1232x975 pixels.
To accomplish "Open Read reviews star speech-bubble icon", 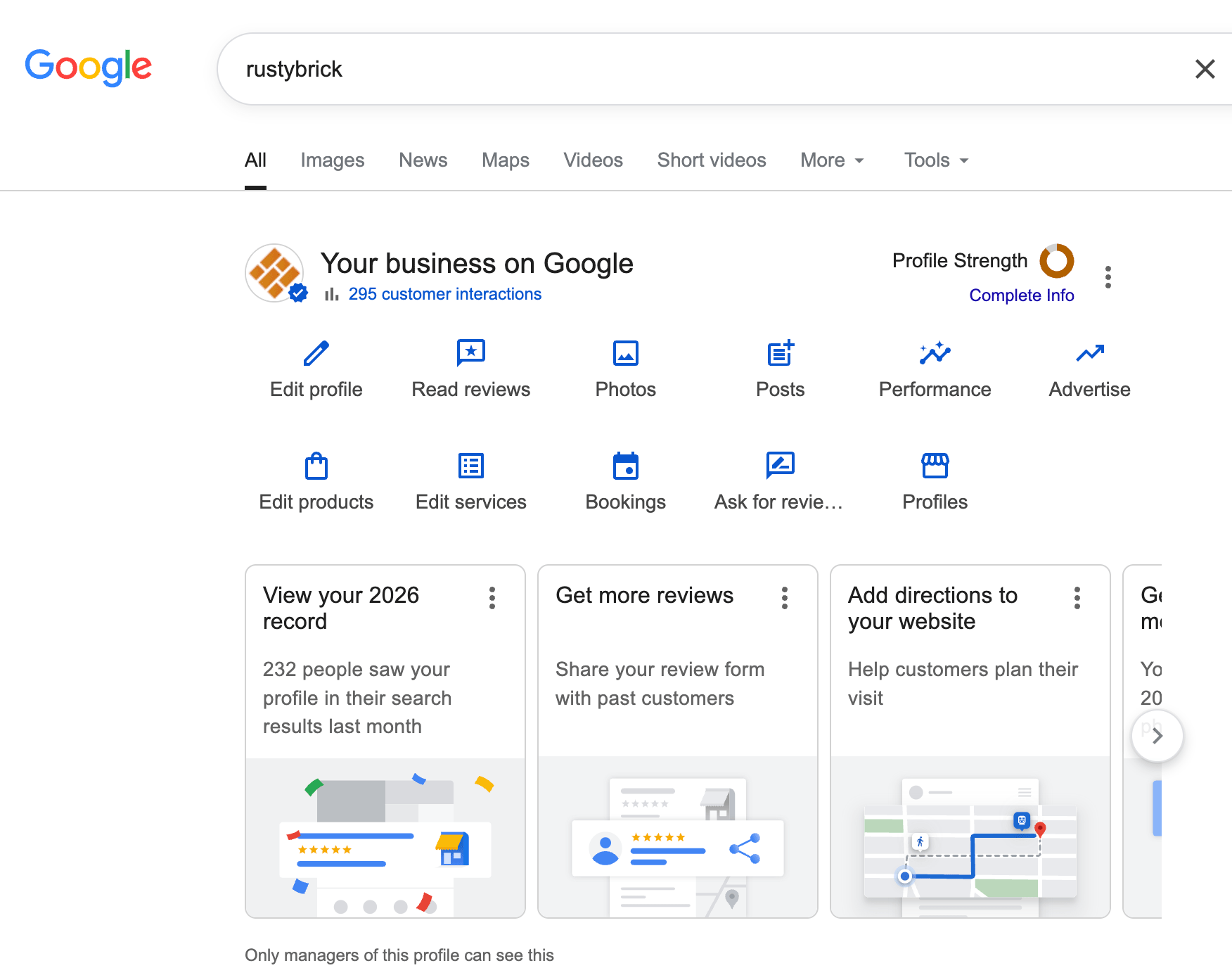I will point(471,353).
